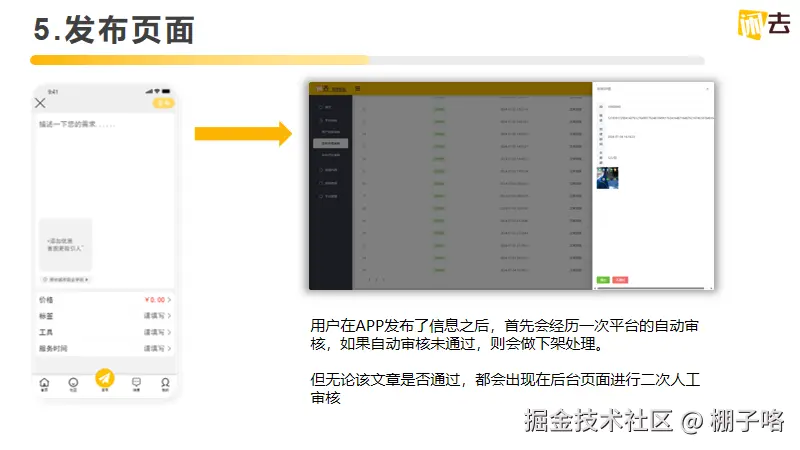Open the image thumbnail in the detail drawer
The image size is (800, 450).
(x=608, y=178)
